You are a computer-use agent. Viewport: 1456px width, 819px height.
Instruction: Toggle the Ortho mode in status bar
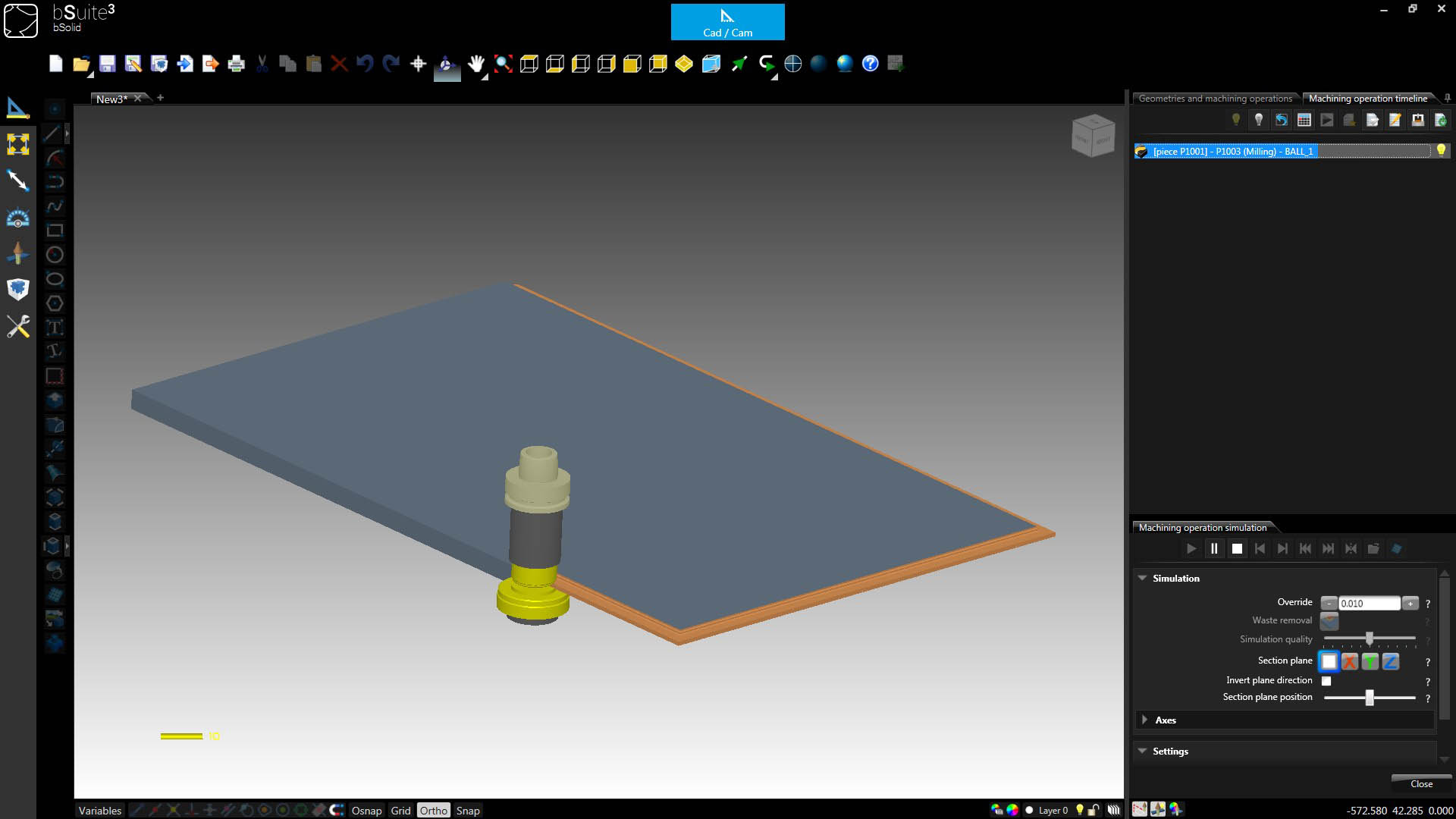[x=433, y=811]
